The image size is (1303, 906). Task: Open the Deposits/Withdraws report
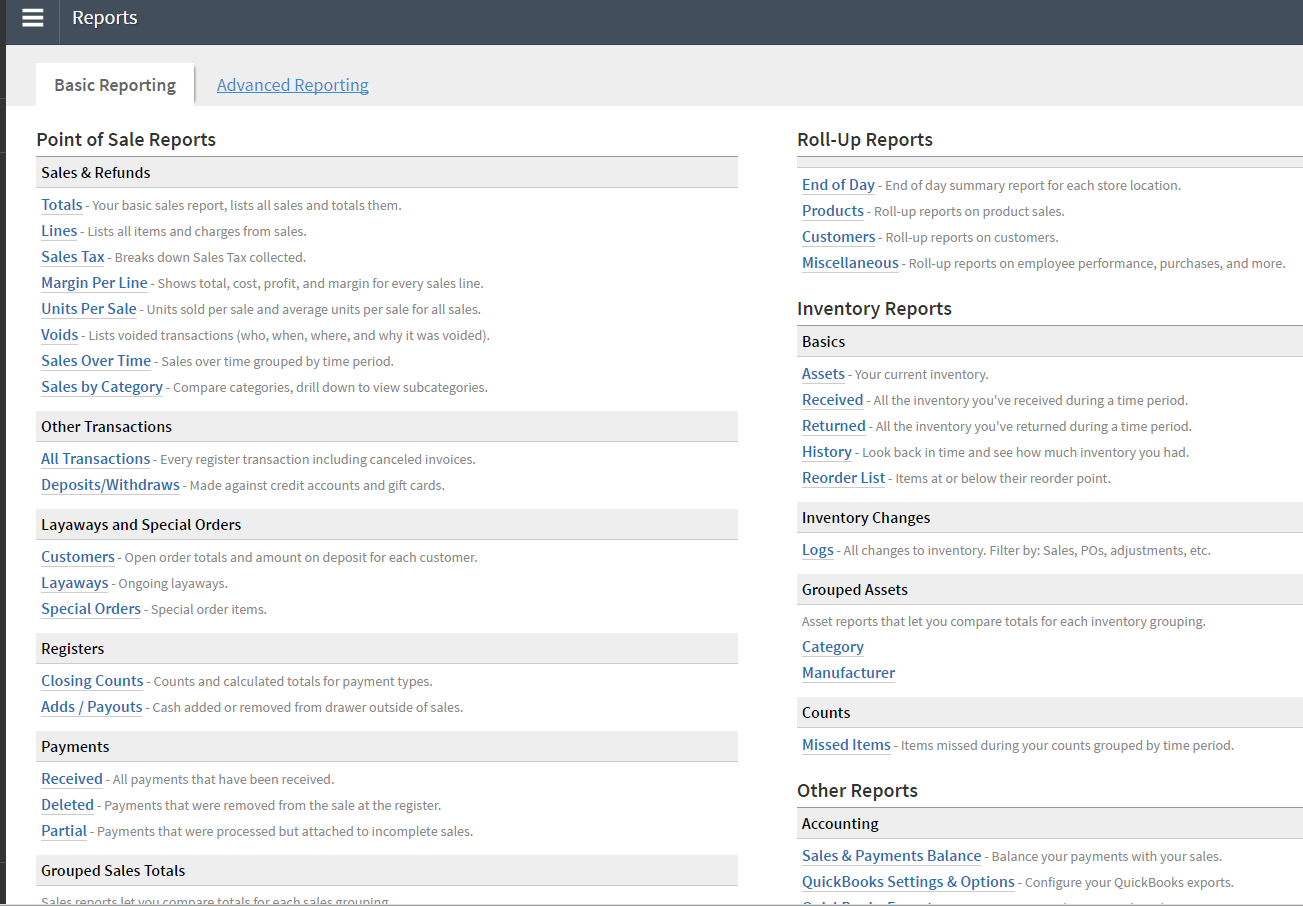coord(111,485)
